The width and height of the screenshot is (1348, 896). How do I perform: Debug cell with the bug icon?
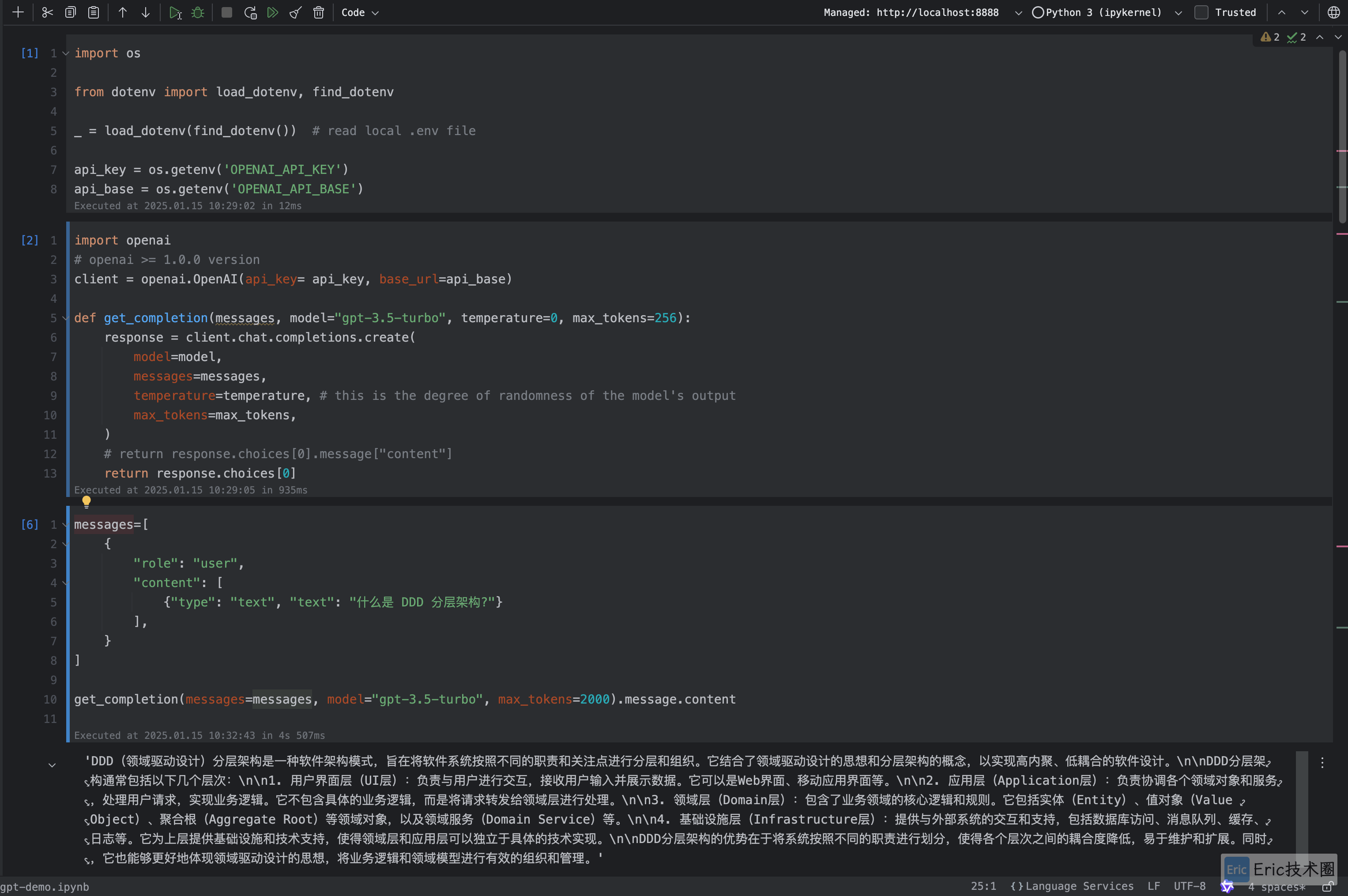[198, 12]
